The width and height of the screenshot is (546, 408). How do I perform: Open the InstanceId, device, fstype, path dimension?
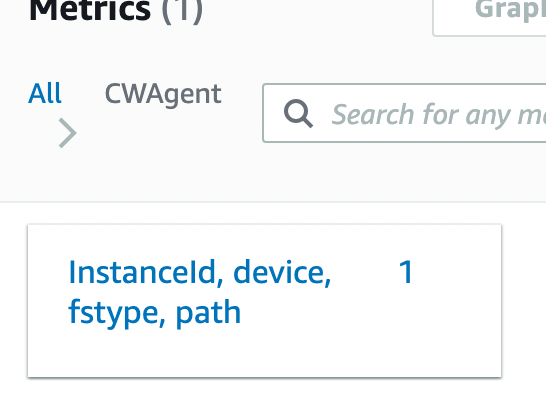click(200, 292)
